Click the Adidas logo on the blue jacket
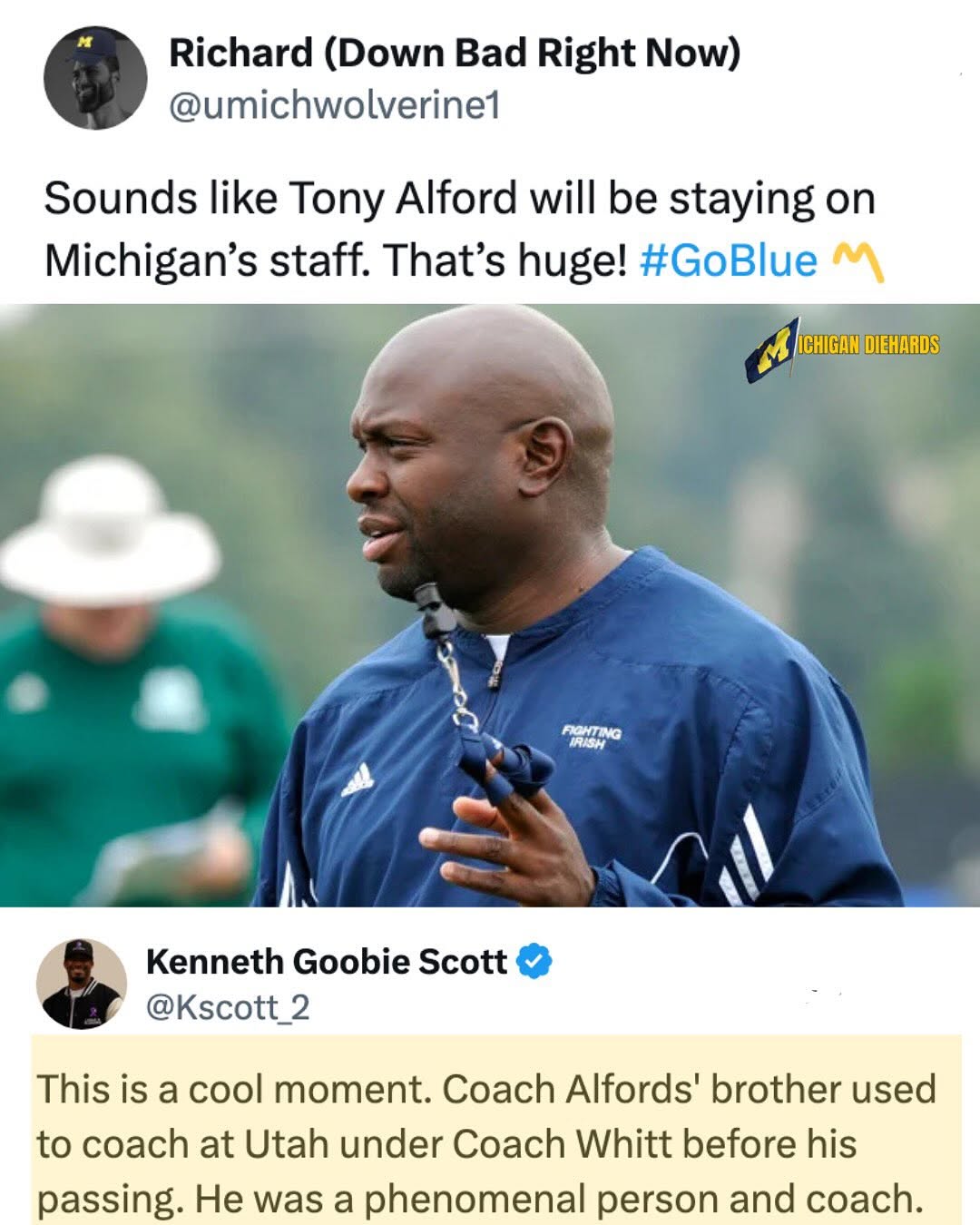 pos(358,779)
